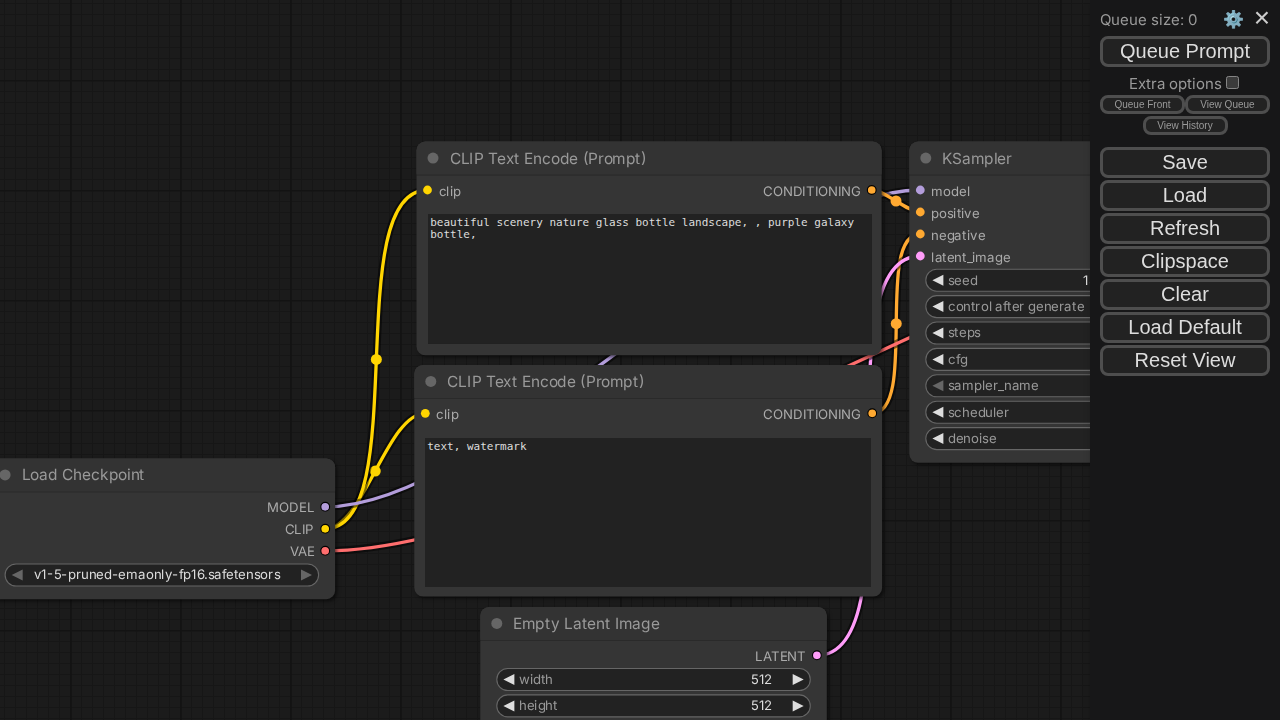Open the checkpoint file name dropdown
The width and height of the screenshot is (1280, 720).
tap(157, 575)
